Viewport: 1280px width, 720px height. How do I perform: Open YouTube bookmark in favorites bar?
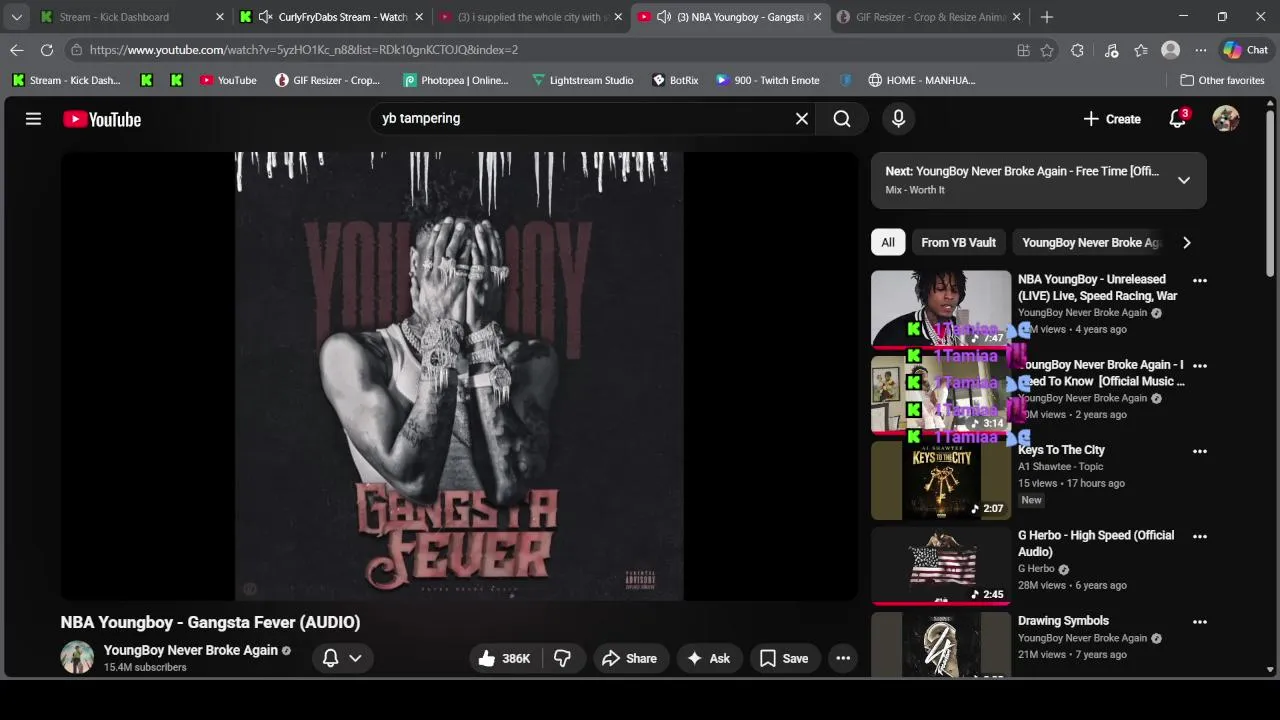tap(228, 80)
